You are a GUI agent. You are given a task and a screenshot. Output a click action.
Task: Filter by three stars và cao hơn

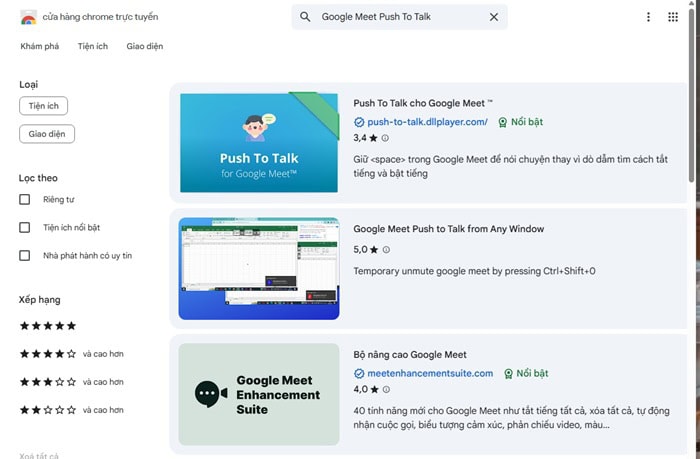(x=71, y=382)
